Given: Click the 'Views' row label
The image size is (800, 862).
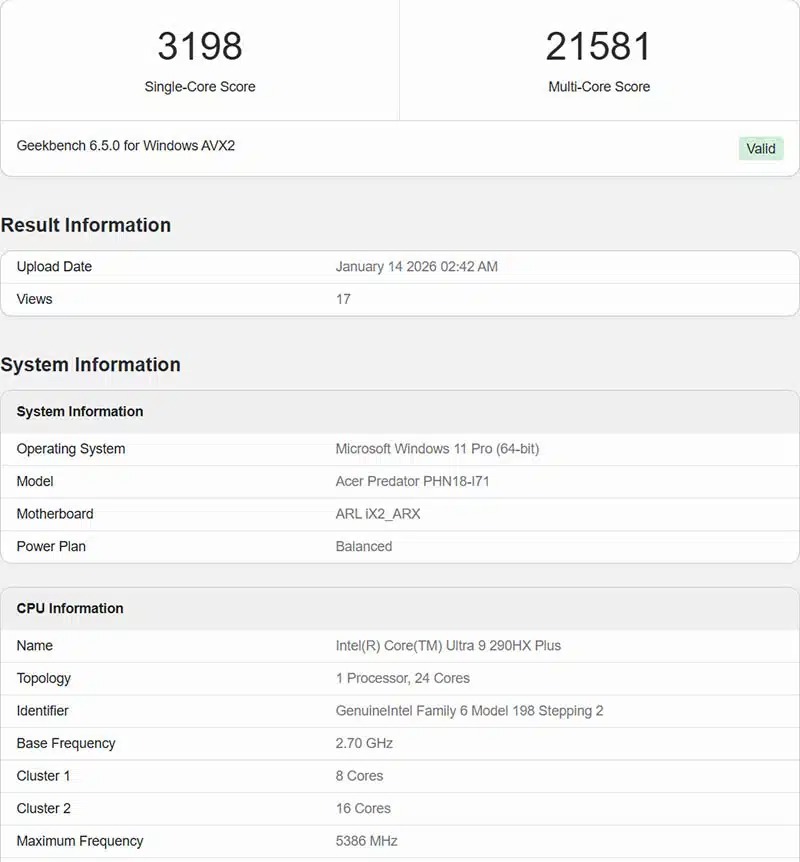Looking at the screenshot, I should [34, 299].
